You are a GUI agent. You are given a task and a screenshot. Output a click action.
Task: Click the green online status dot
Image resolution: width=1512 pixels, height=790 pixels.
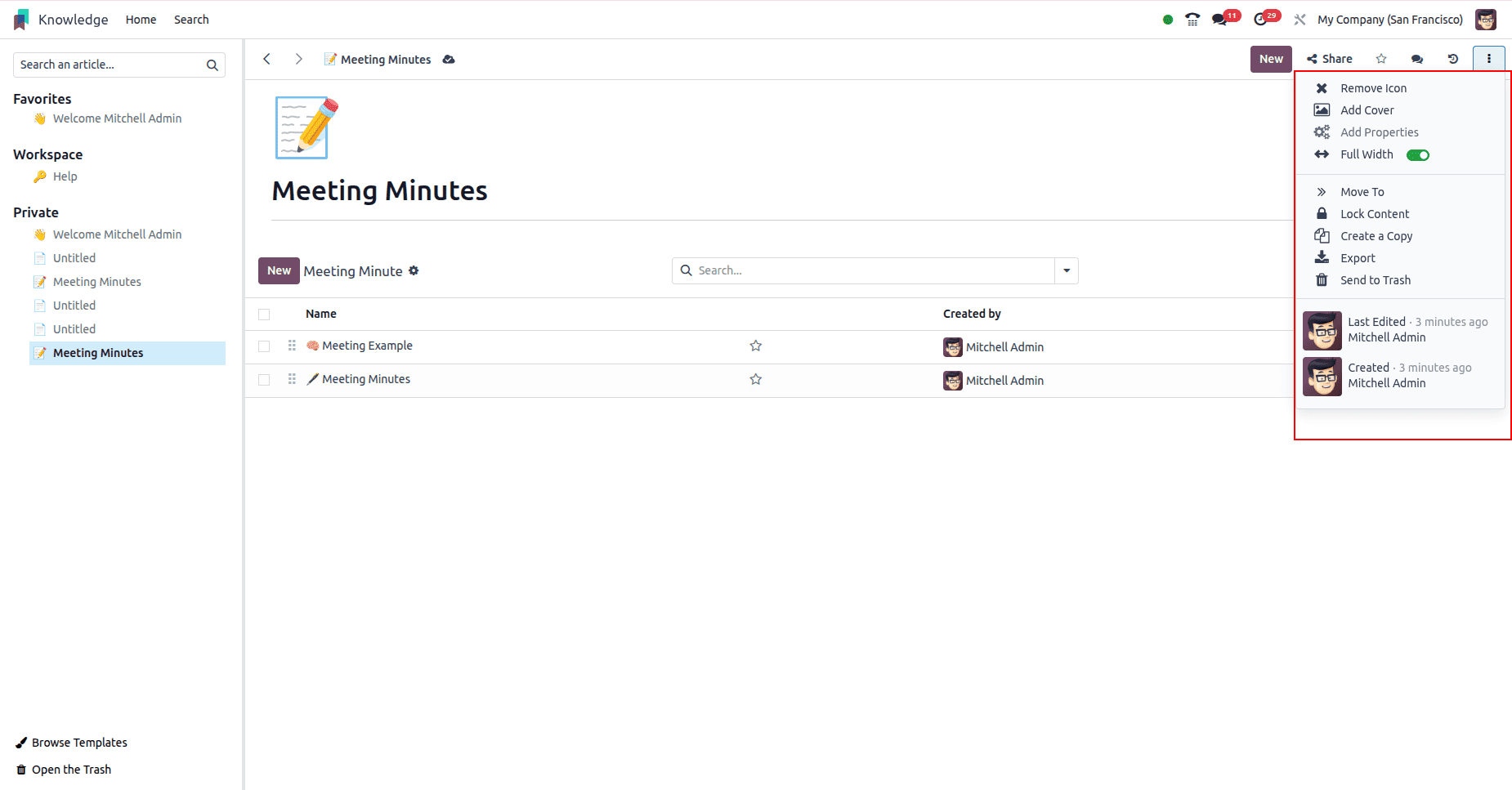click(x=1168, y=20)
